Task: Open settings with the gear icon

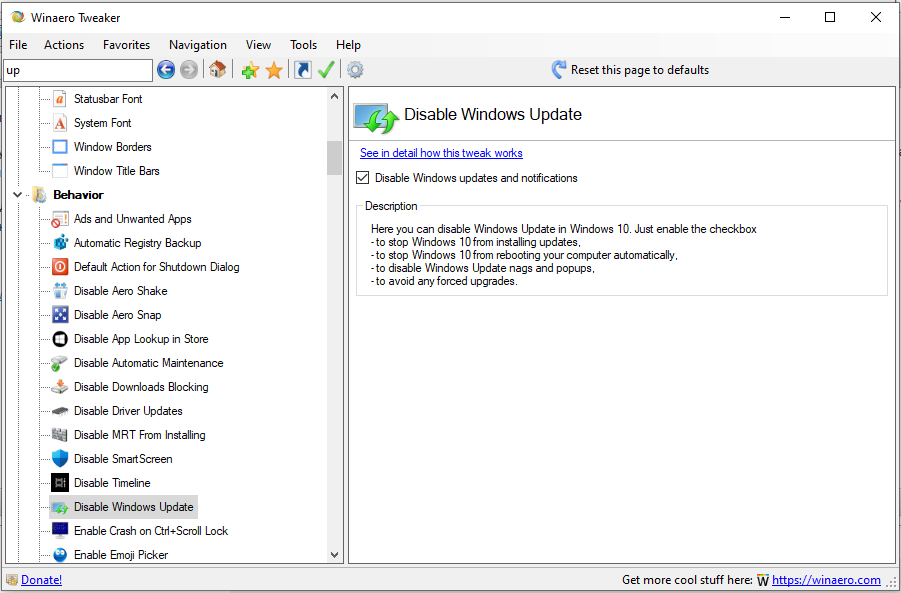Action: tap(355, 70)
